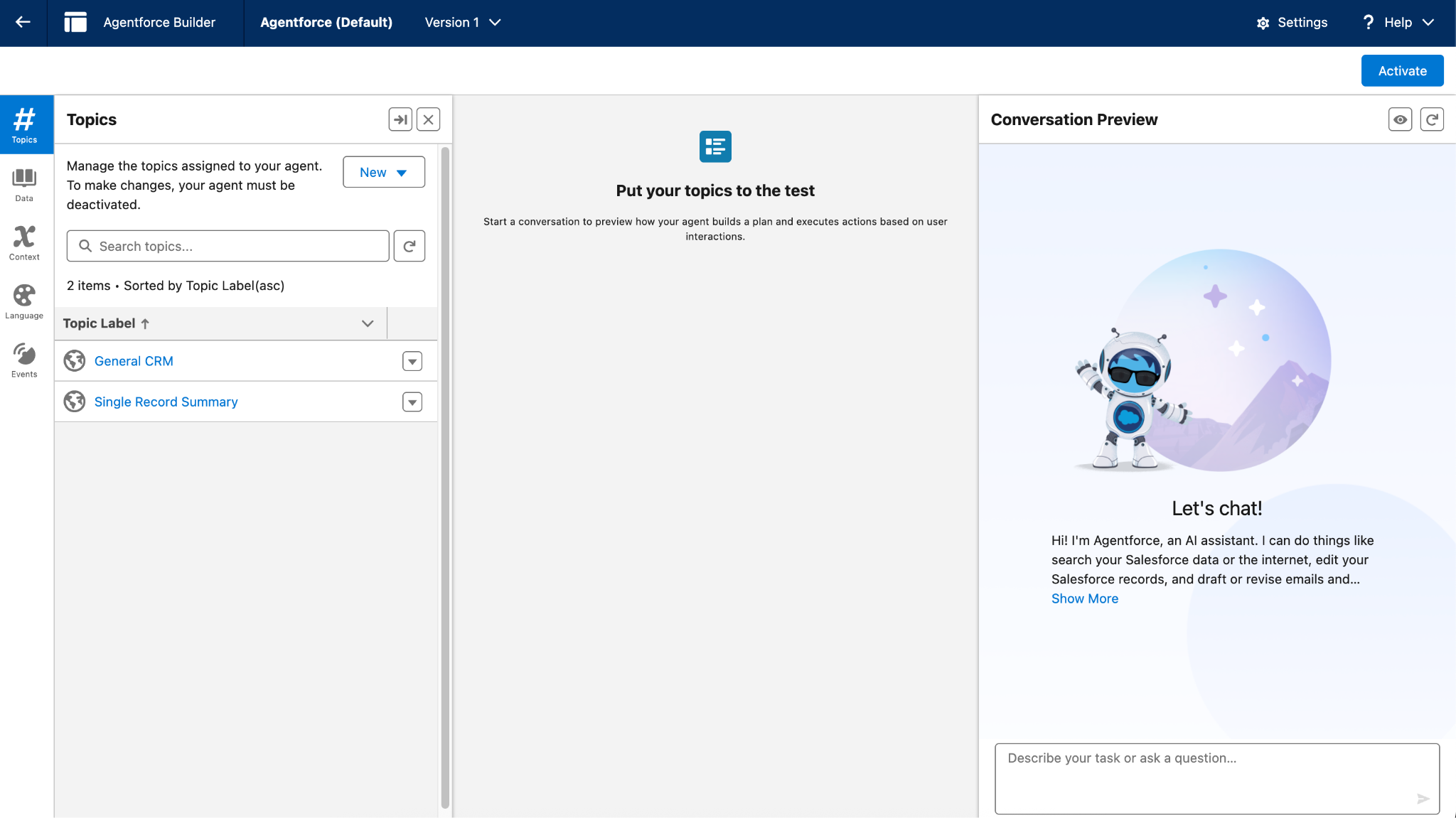1456x818 pixels.
Task: Open the Language settings panel
Action: [x=24, y=301]
